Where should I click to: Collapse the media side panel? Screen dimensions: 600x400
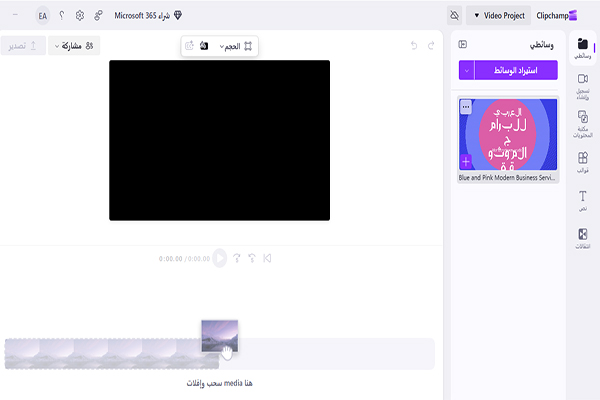462,44
